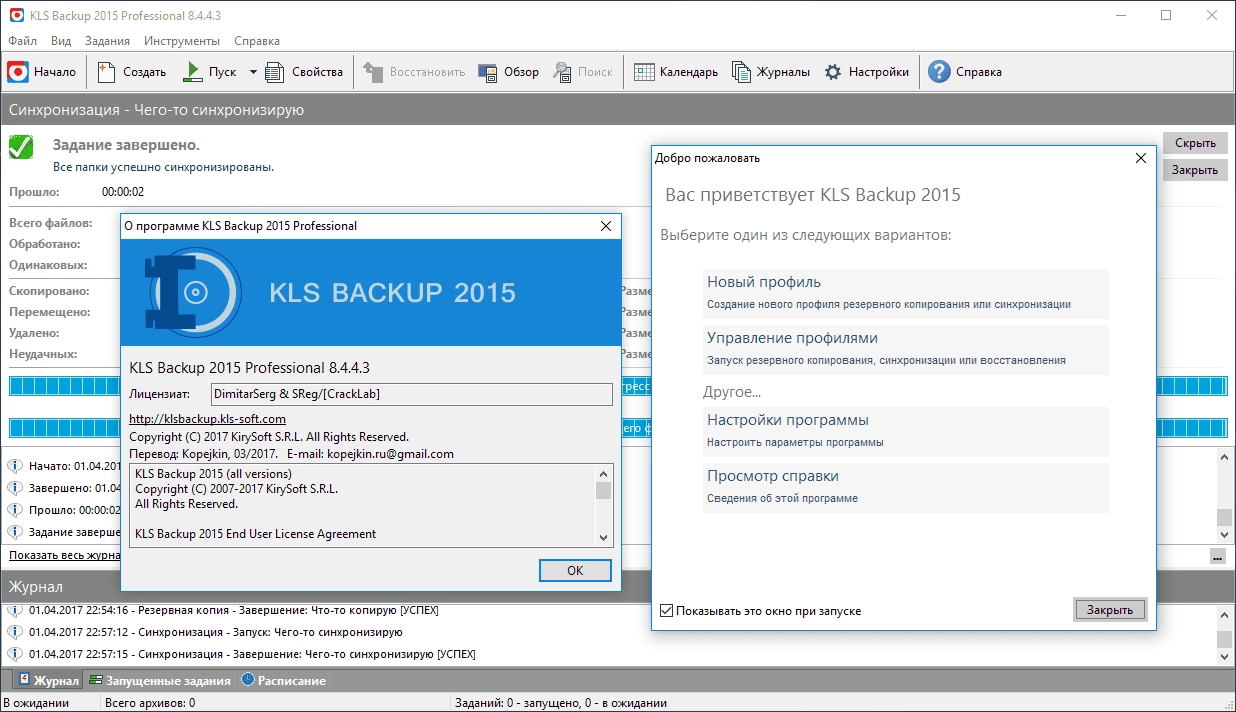Click the info icon beside Завершено
Image resolution: width=1236 pixels, height=712 pixels.
tap(15, 488)
